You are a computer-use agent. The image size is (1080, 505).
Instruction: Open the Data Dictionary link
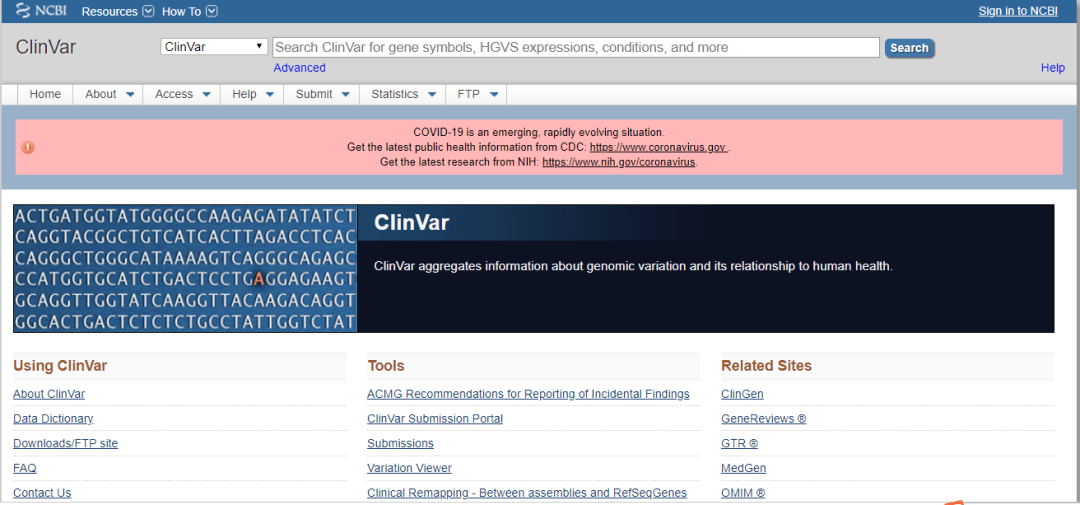click(53, 418)
